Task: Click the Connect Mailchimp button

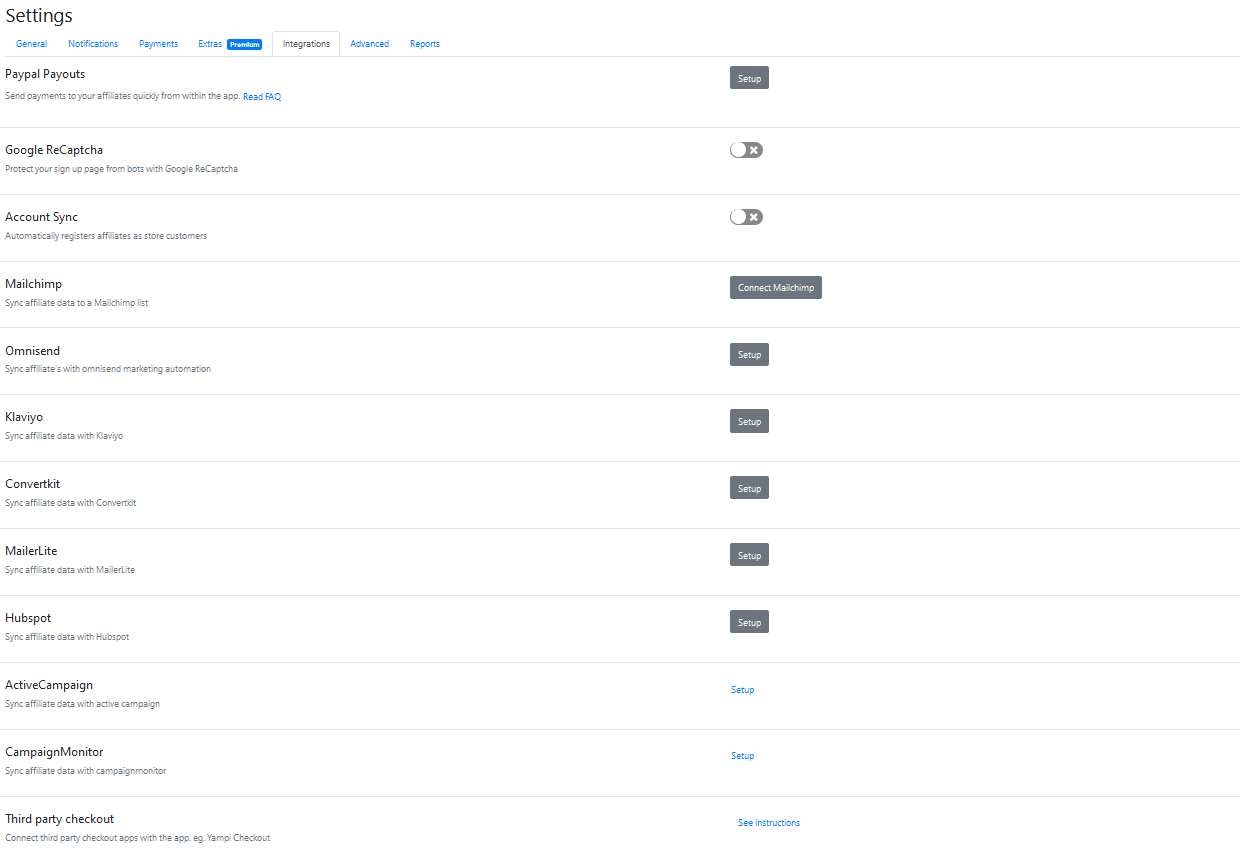Action: tap(776, 288)
